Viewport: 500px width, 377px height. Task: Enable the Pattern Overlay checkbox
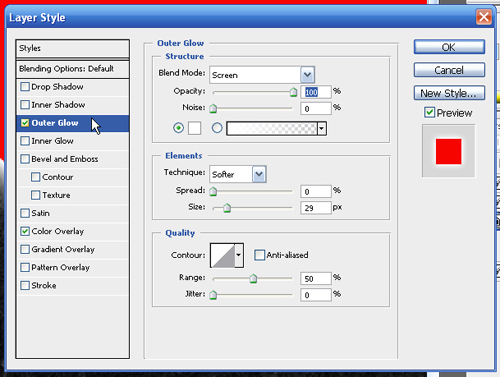click(x=25, y=267)
